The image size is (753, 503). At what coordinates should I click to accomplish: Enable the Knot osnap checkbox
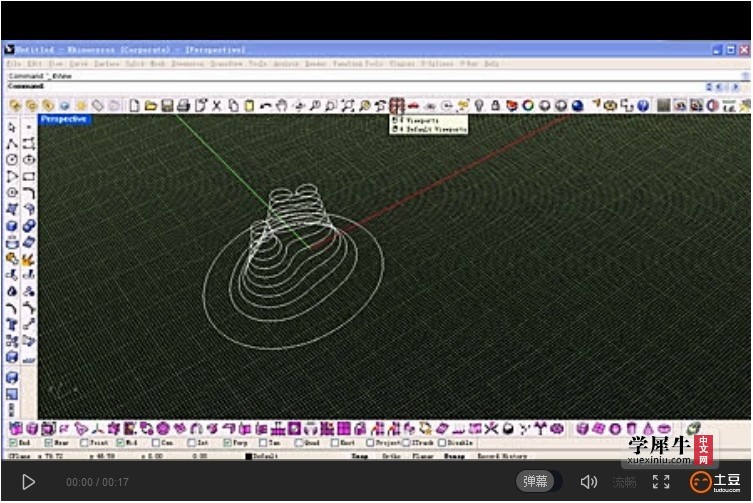tap(335, 442)
